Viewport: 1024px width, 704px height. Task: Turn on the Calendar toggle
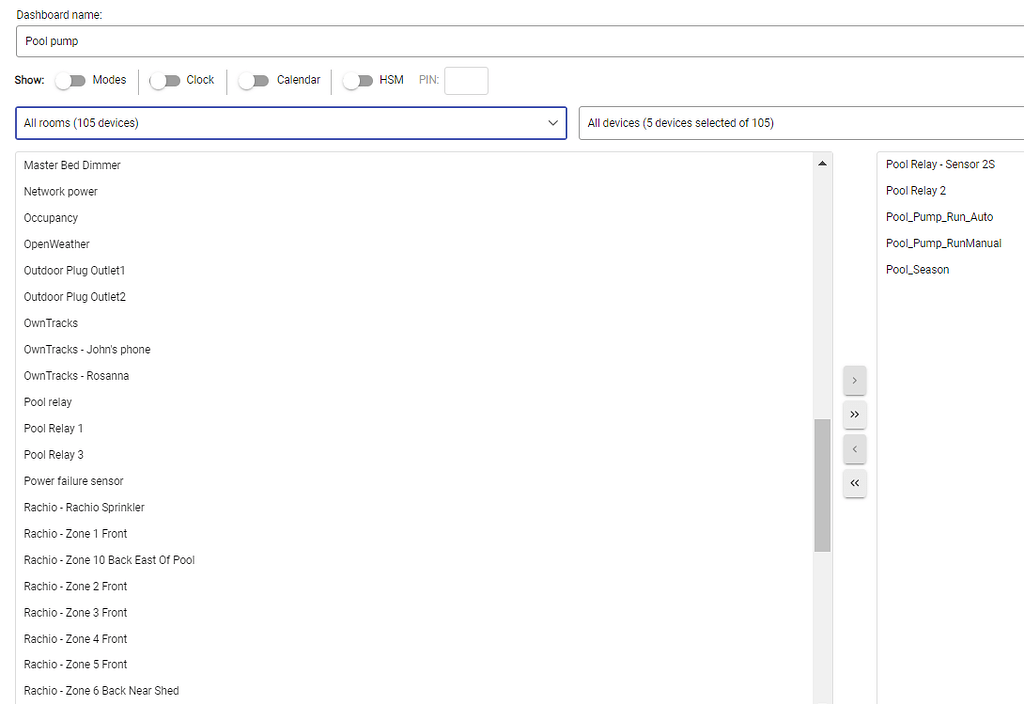coord(254,81)
